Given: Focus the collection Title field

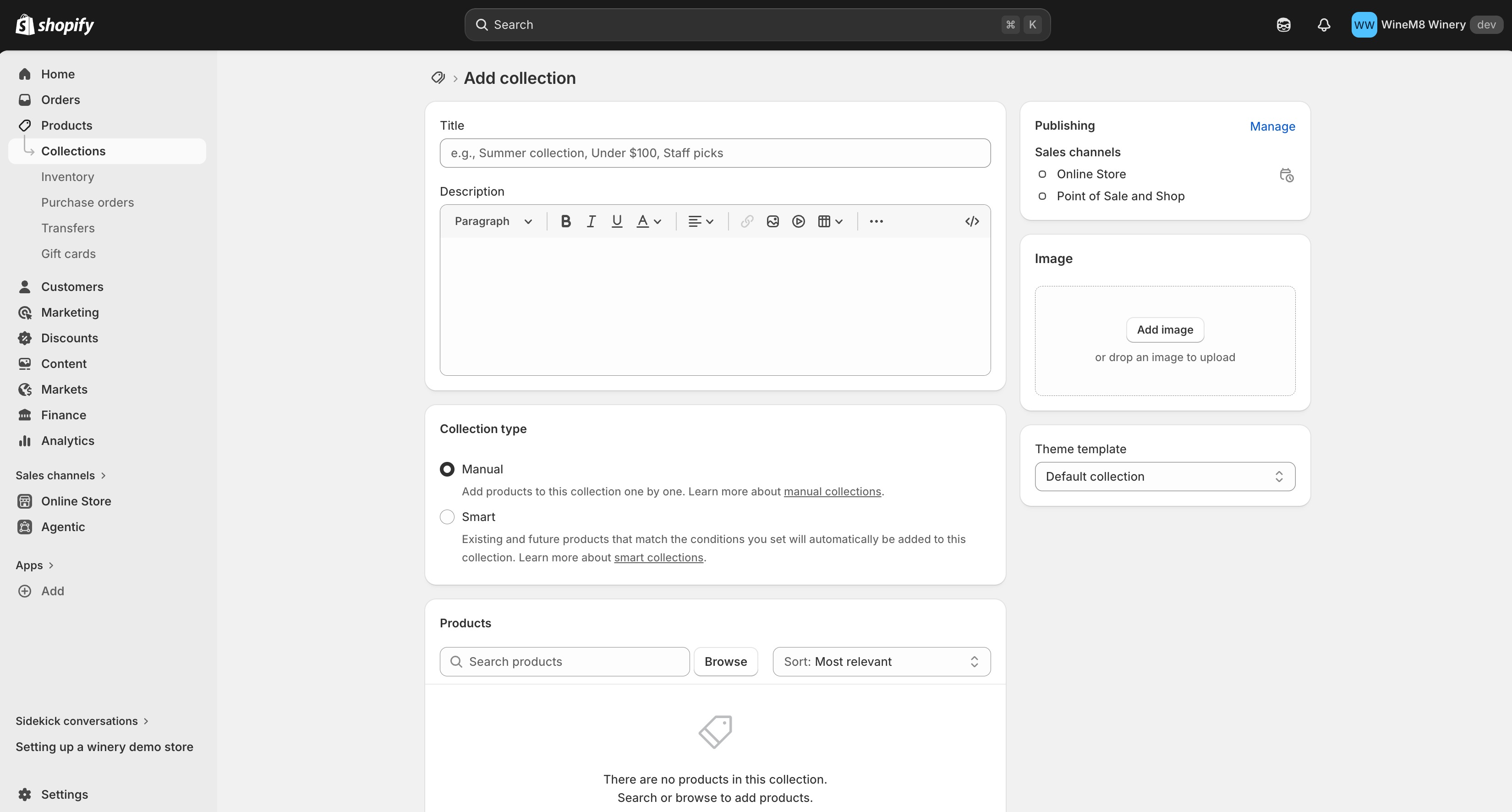Looking at the screenshot, I should coord(715,153).
